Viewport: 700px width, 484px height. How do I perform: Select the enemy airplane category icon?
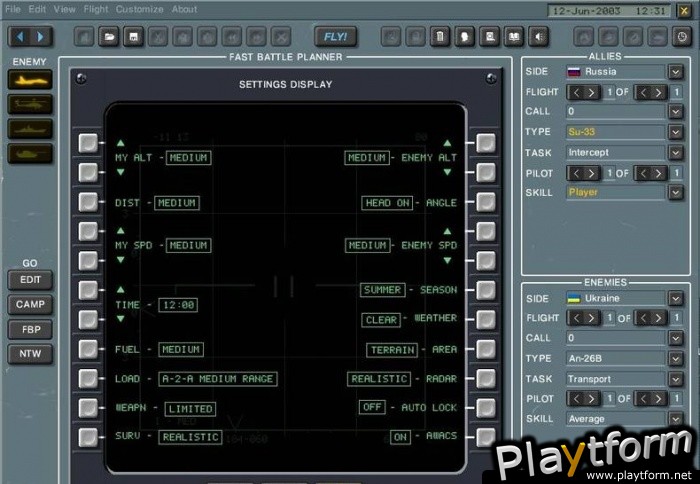coord(30,80)
